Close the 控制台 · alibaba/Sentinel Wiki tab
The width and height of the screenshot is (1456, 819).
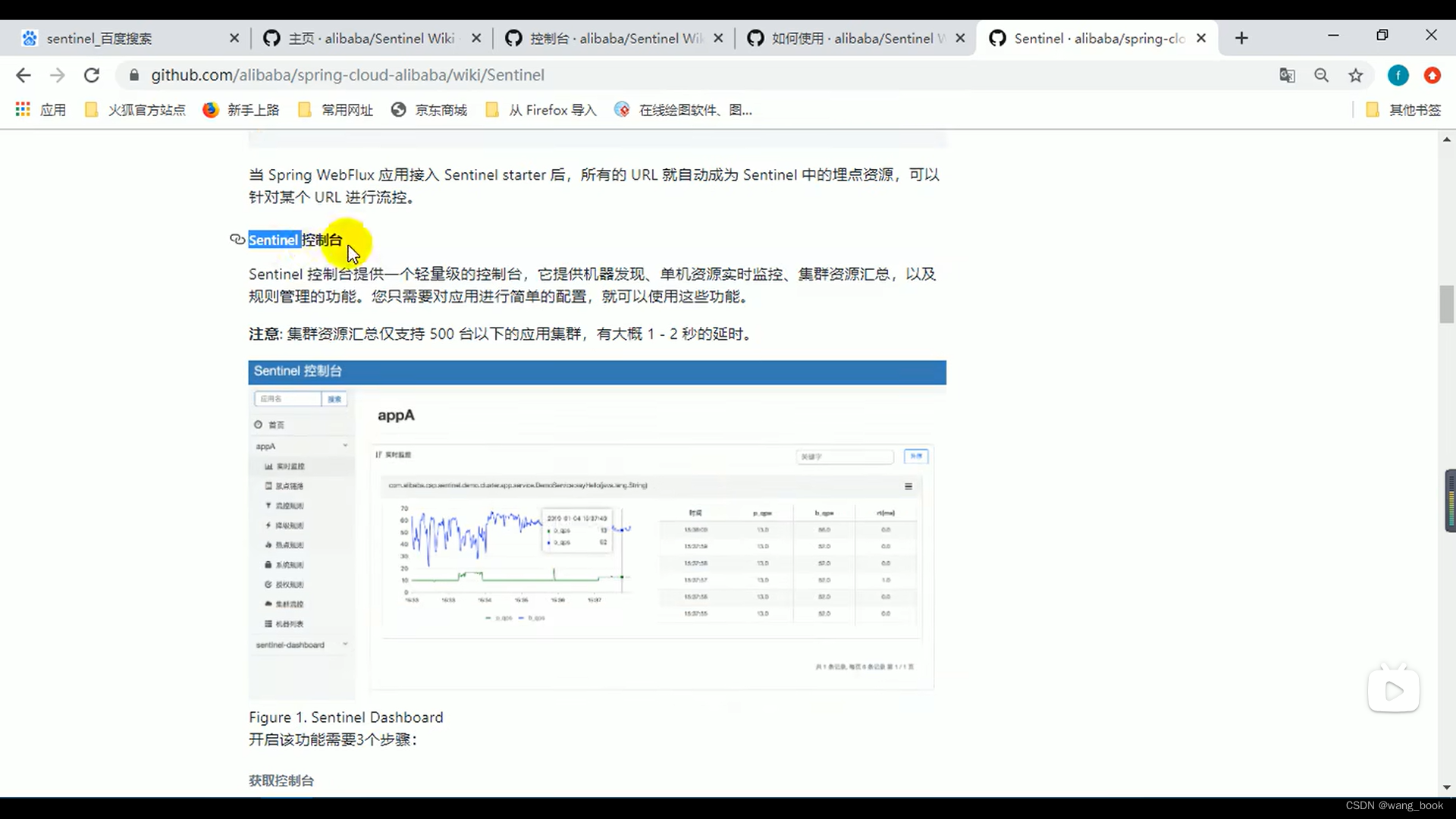tap(718, 38)
